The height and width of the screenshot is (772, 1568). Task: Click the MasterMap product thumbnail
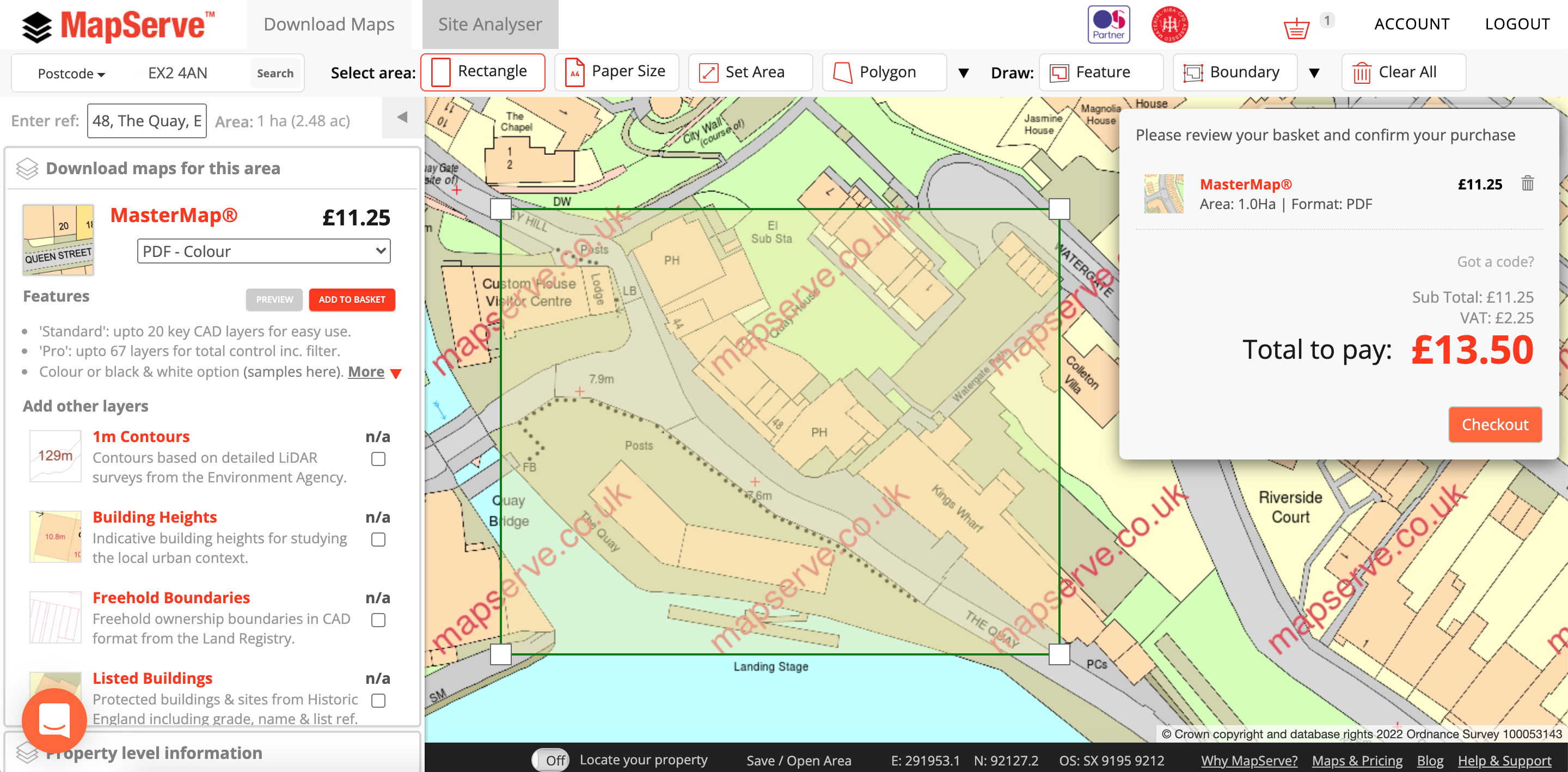click(58, 240)
